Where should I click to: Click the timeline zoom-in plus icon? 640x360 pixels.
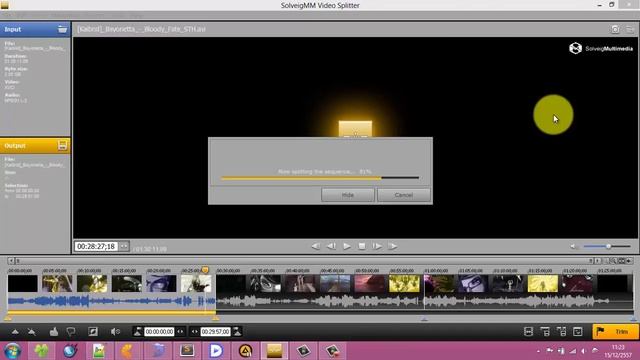click(x=629, y=261)
